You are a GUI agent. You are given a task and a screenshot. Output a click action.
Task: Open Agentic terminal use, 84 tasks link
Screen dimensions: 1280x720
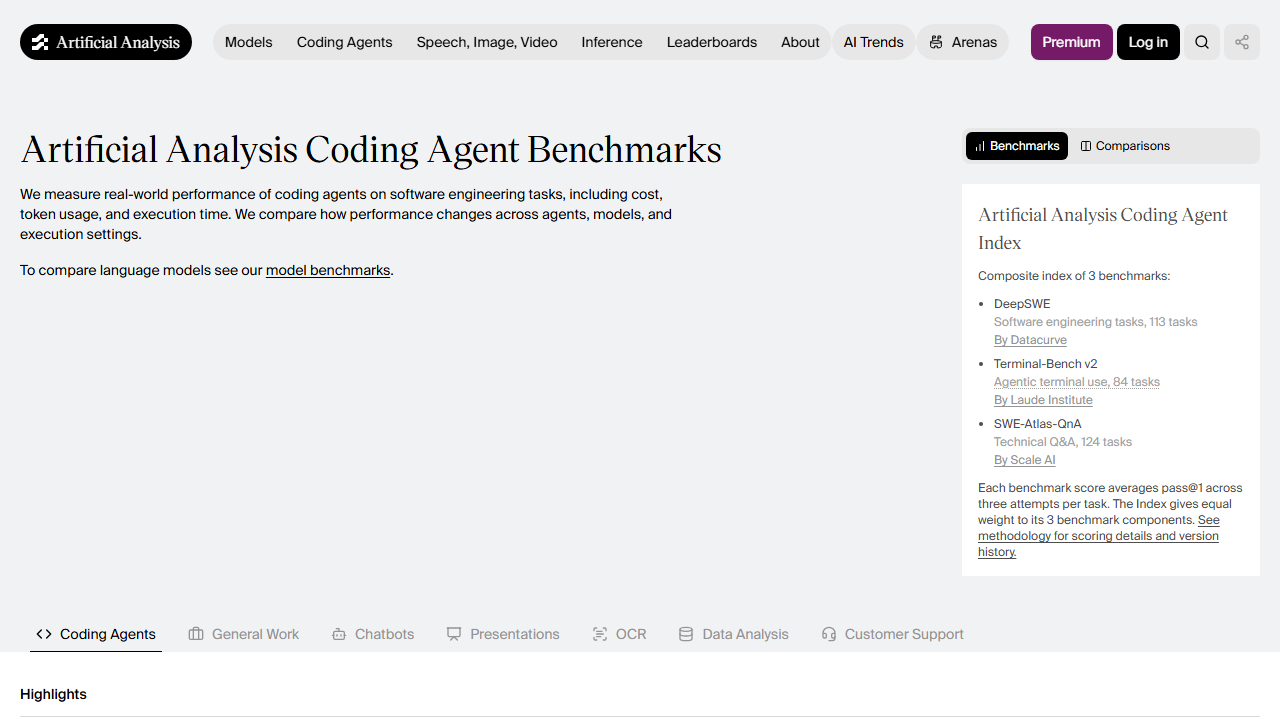click(1077, 382)
